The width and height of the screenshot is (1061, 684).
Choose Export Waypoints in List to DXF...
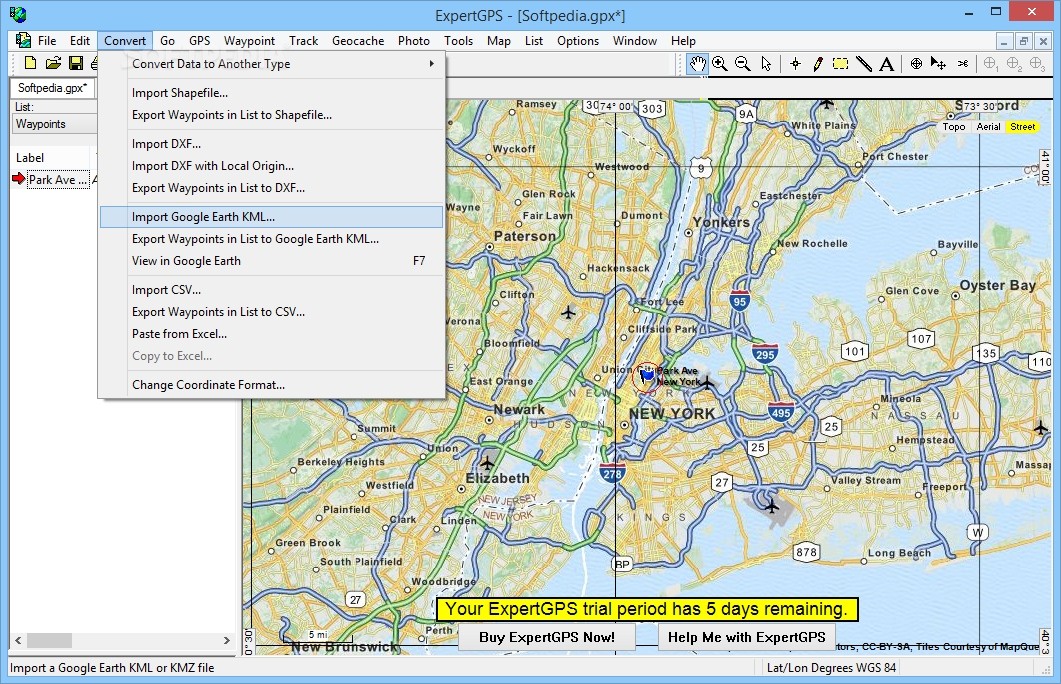tap(271, 188)
